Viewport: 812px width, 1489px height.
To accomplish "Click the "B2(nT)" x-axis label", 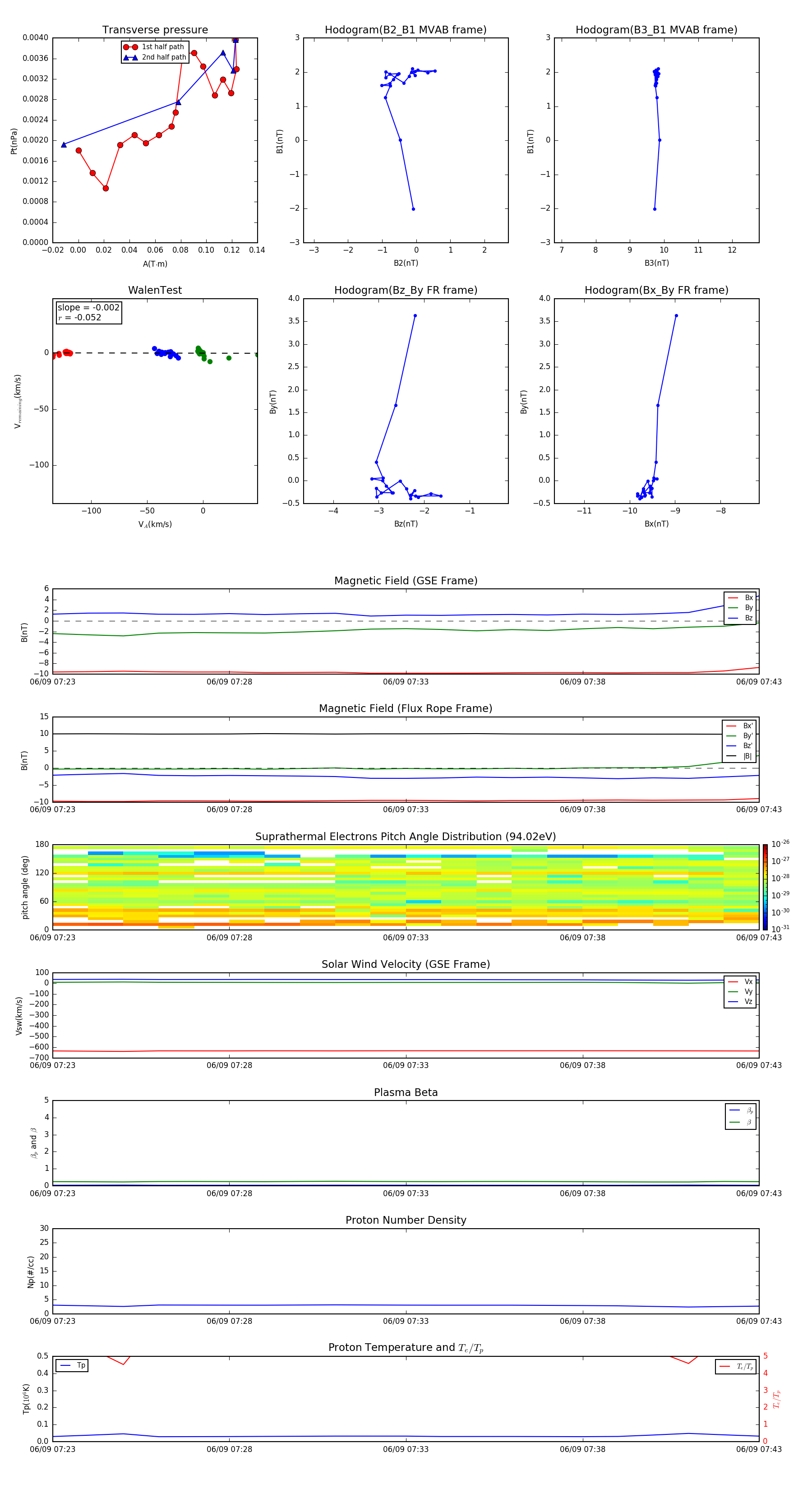I will coord(406,263).
